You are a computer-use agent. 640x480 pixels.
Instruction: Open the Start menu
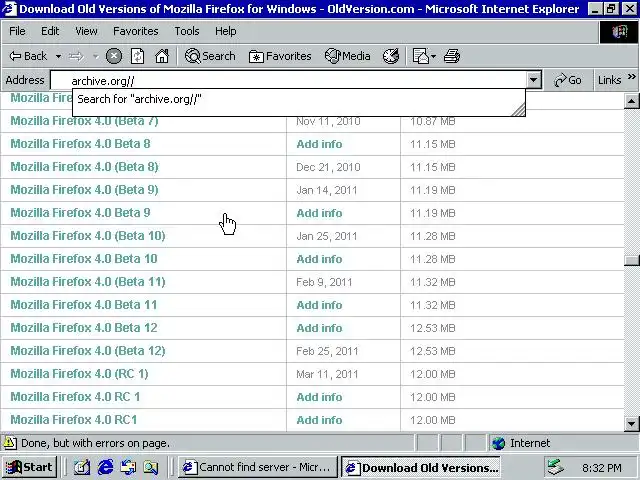coord(29,467)
